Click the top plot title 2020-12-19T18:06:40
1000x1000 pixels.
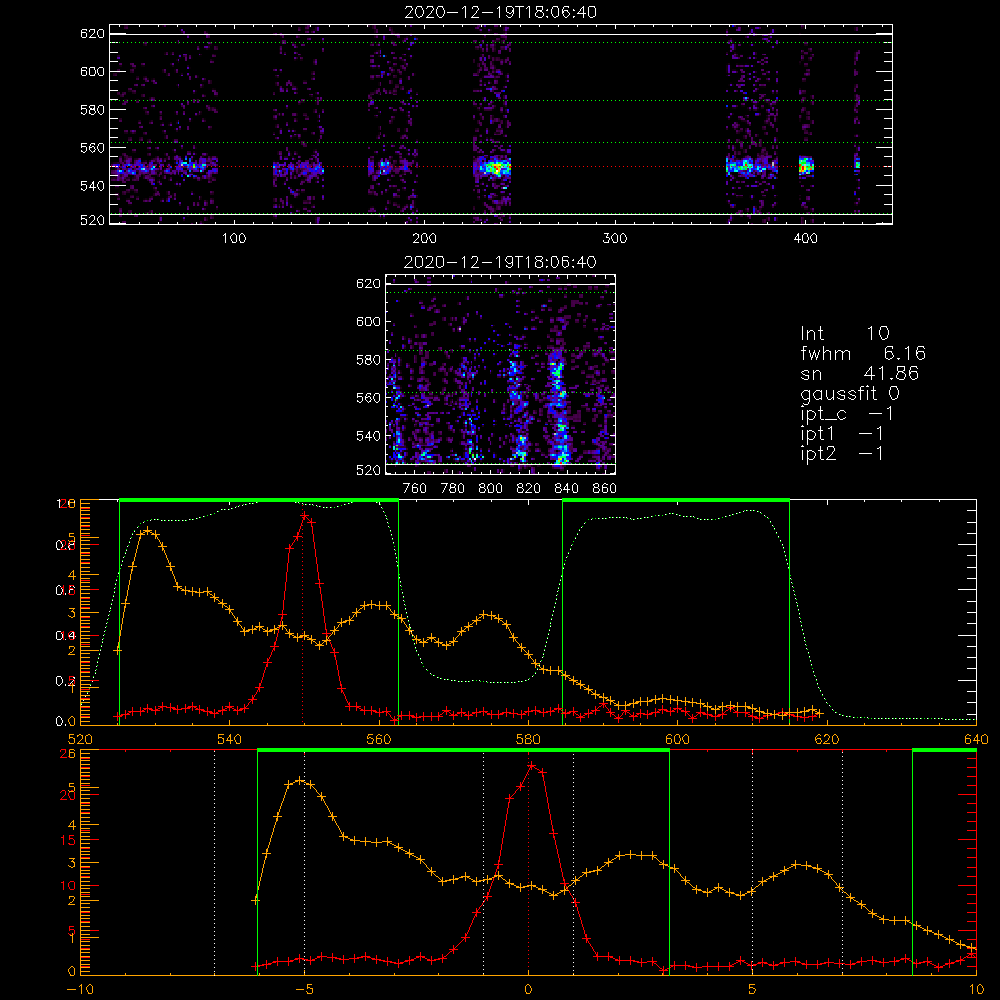500,12
